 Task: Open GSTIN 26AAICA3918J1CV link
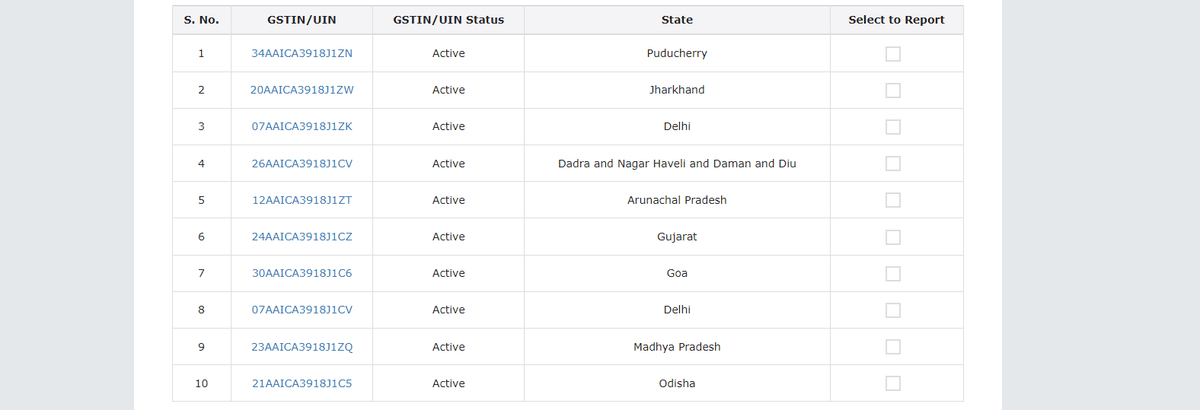tap(301, 163)
